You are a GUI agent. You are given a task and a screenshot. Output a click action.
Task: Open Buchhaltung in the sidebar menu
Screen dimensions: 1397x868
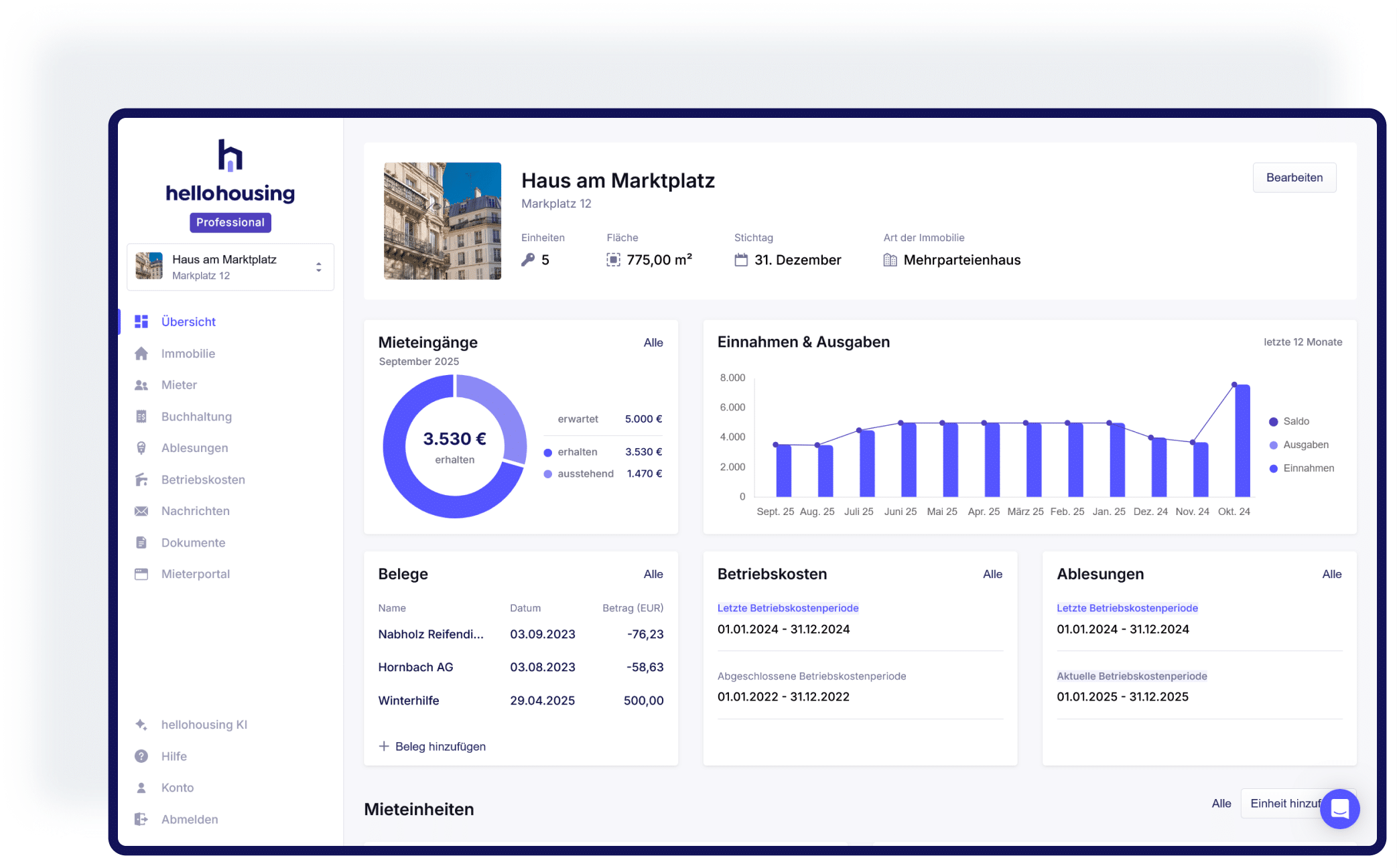[x=196, y=417]
